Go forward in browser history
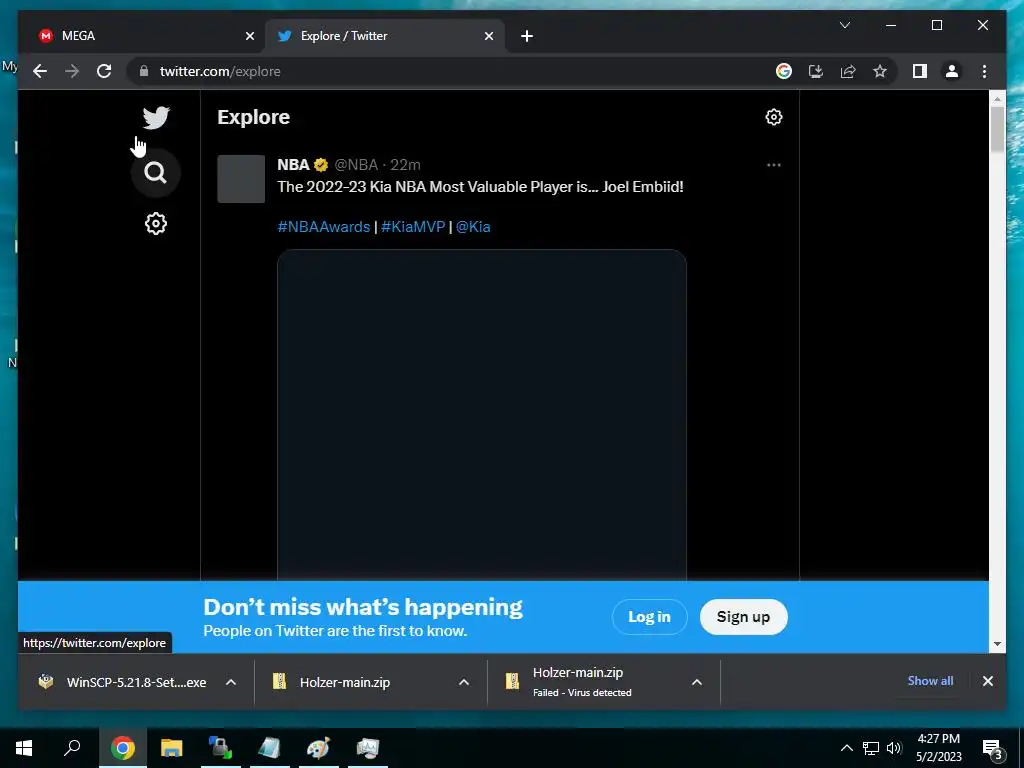Screen dimensions: 1024x768 coord(72,71)
